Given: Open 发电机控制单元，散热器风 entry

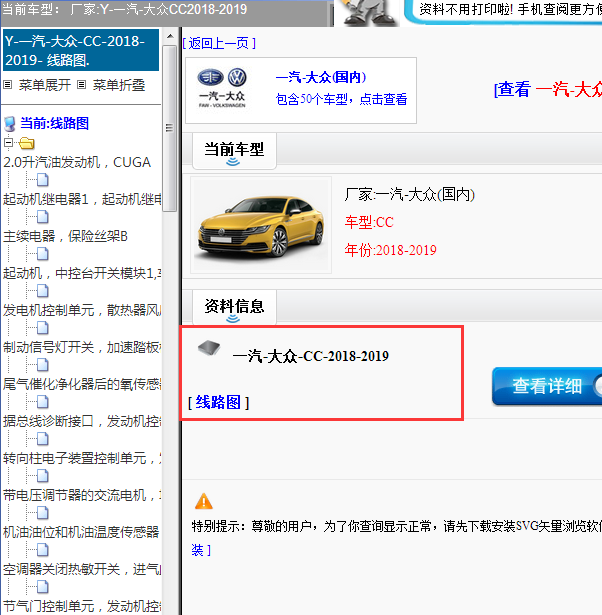Looking at the screenshot, I should [x=82, y=310].
